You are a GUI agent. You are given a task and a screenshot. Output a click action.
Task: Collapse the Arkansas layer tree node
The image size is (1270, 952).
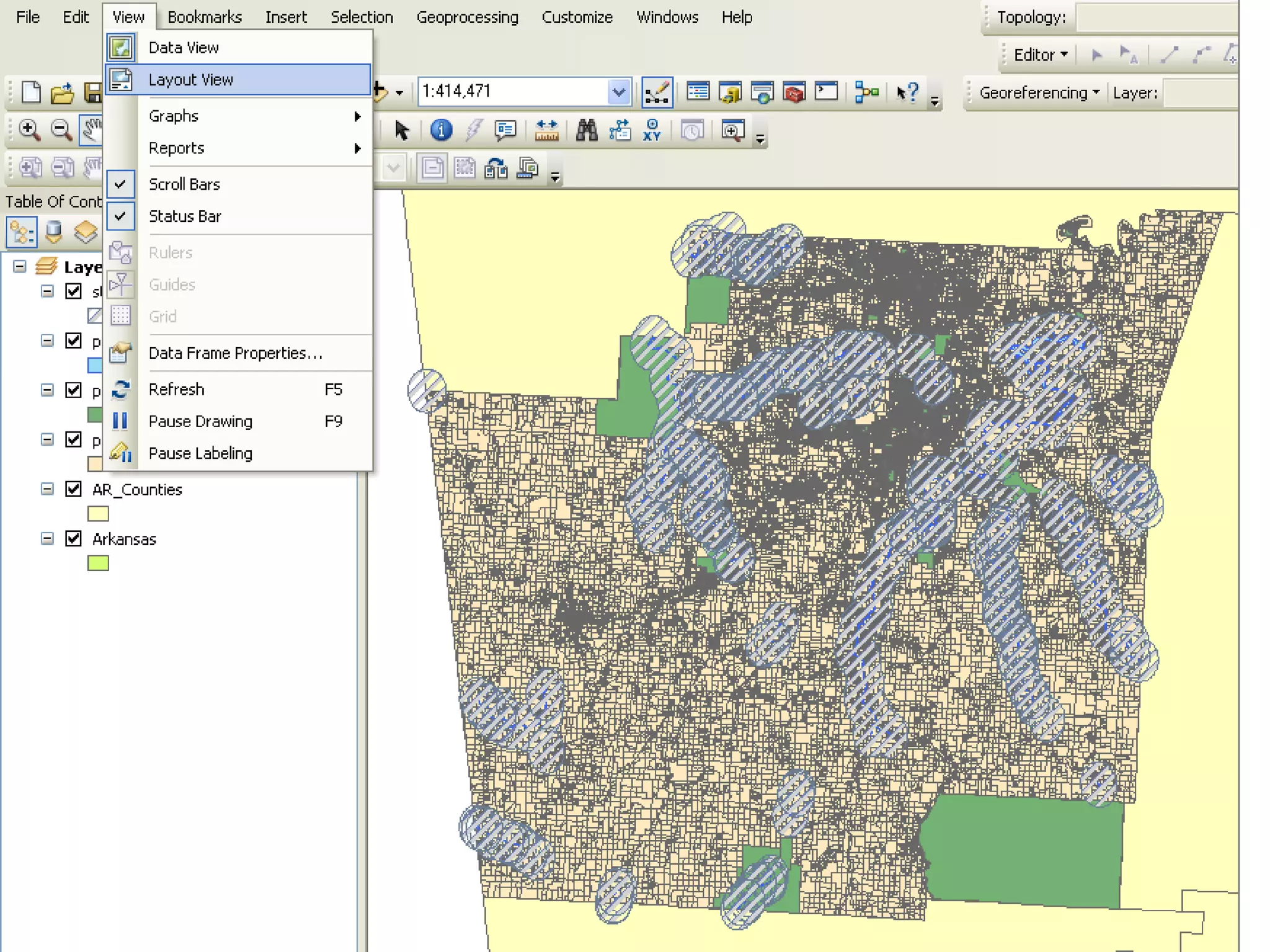click(47, 539)
